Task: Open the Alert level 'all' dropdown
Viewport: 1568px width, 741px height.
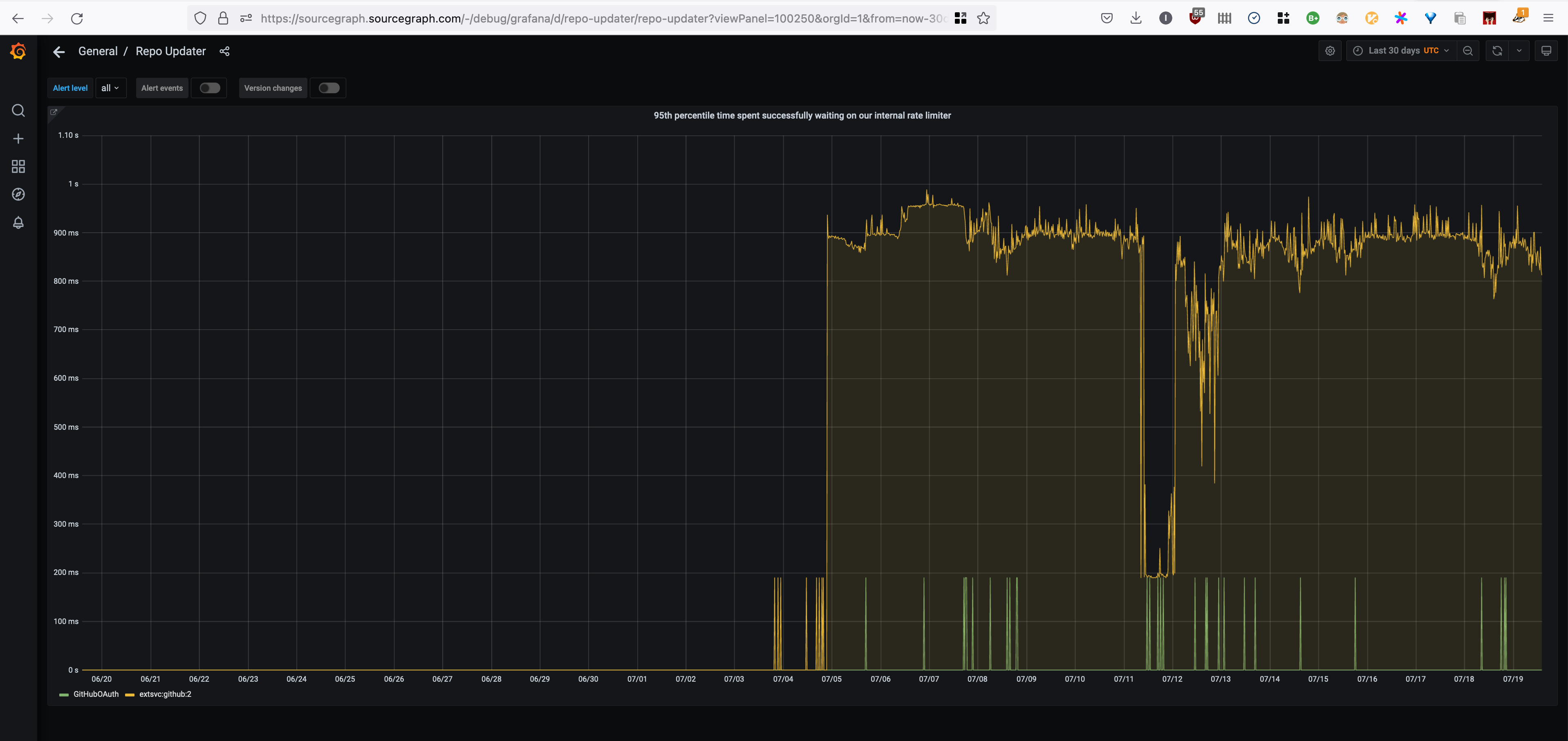Action: (x=110, y=88)
